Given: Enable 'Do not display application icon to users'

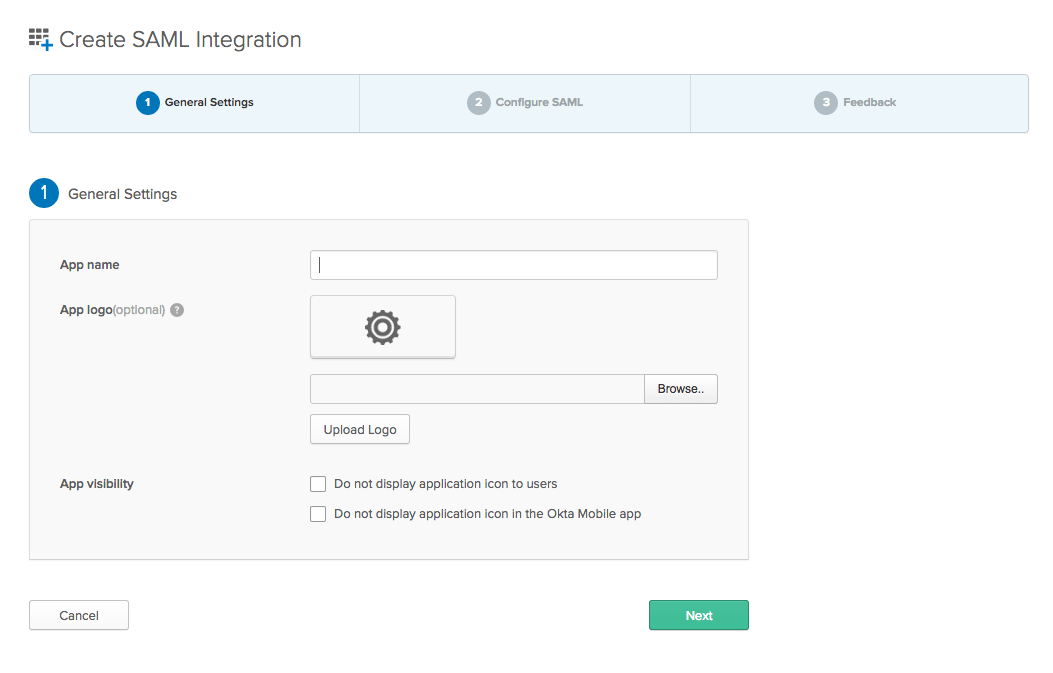Looking at the screenshot, I should 318,484.
